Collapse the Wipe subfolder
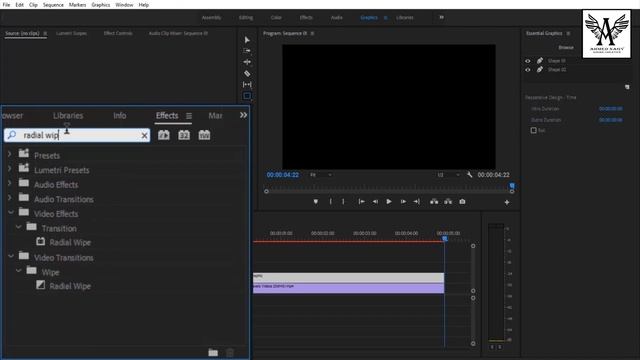This screenshot has height=360, width=640. coord(18,271)
